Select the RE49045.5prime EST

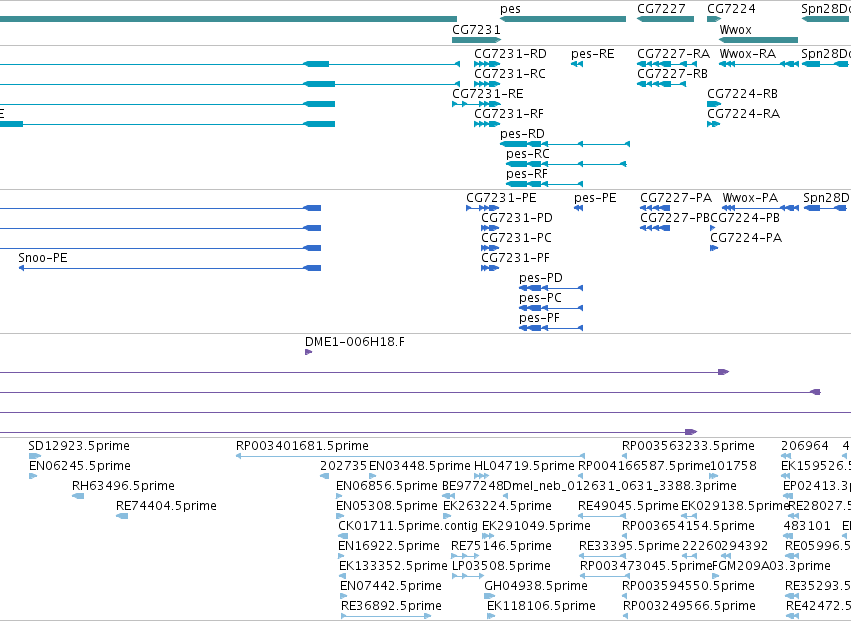[602, 516]
